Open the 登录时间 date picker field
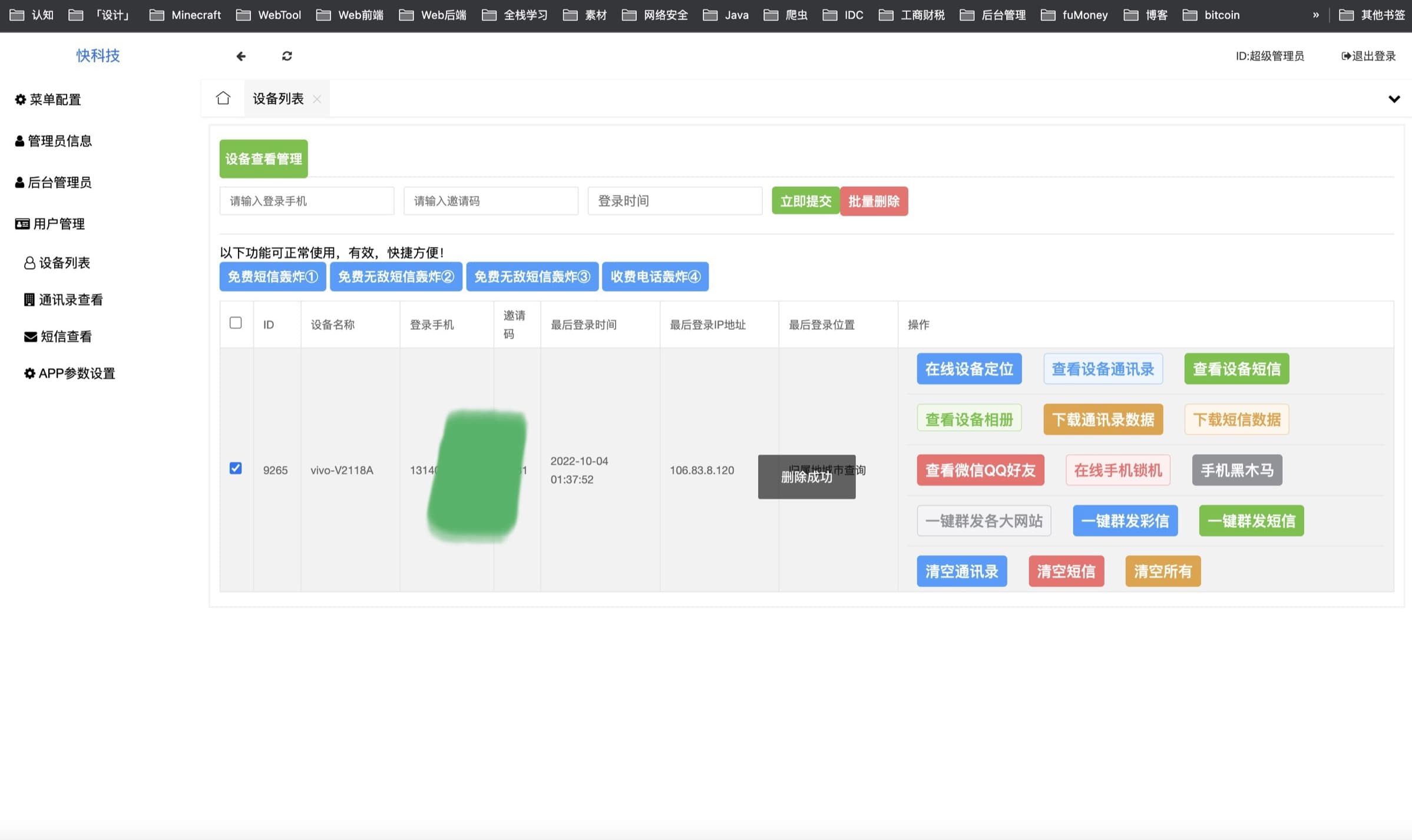Screen dimensions: 1412x840 click(674, 201)
